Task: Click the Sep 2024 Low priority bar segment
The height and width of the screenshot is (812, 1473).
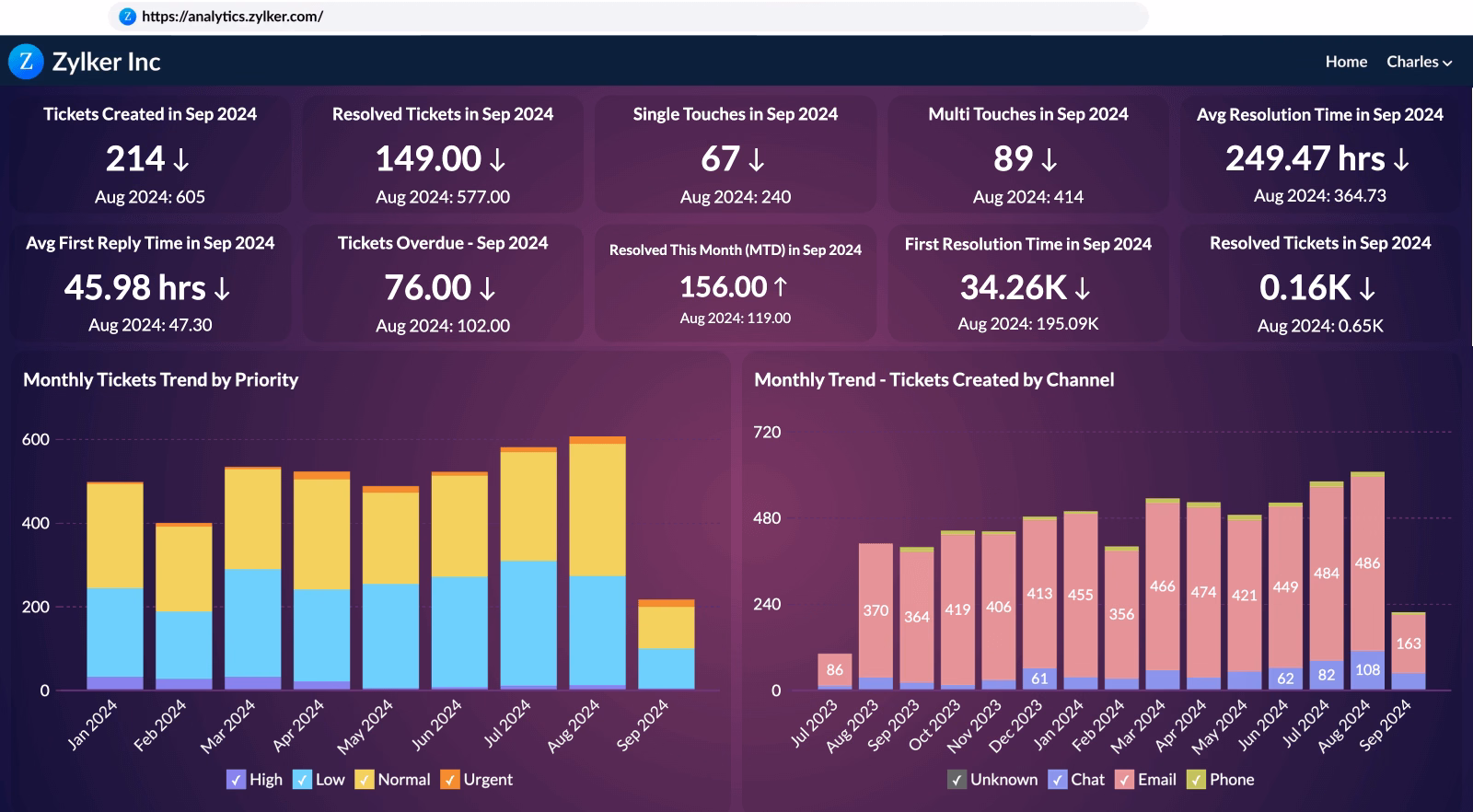Action: point(666,668)
